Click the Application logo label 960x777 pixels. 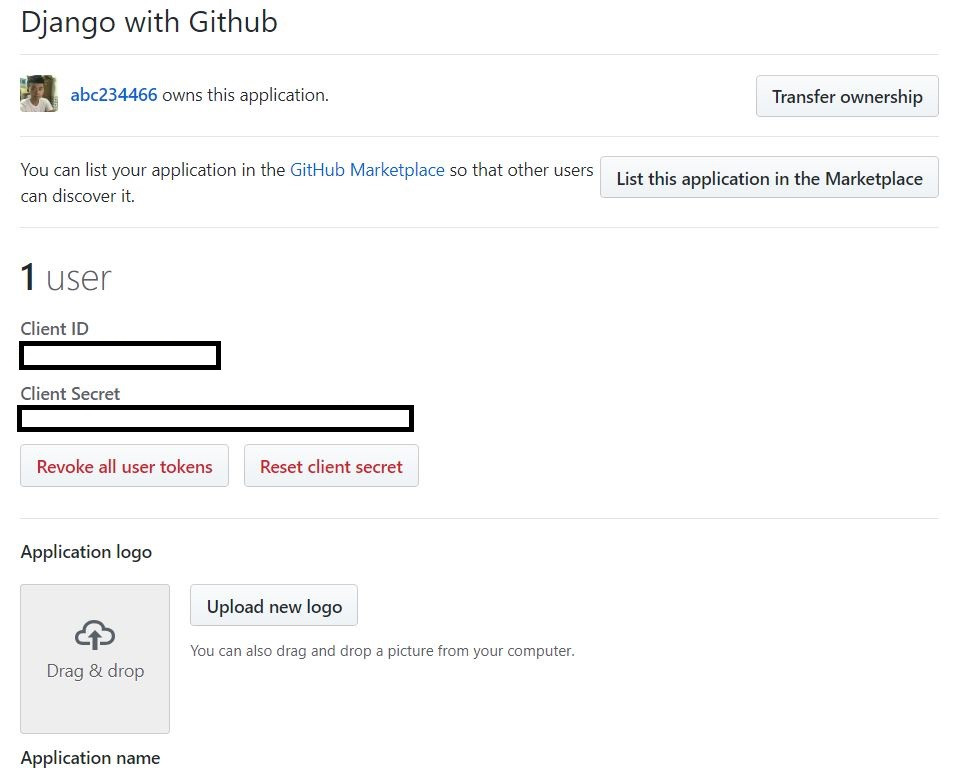pyautogui.click(x=86, y=552)
